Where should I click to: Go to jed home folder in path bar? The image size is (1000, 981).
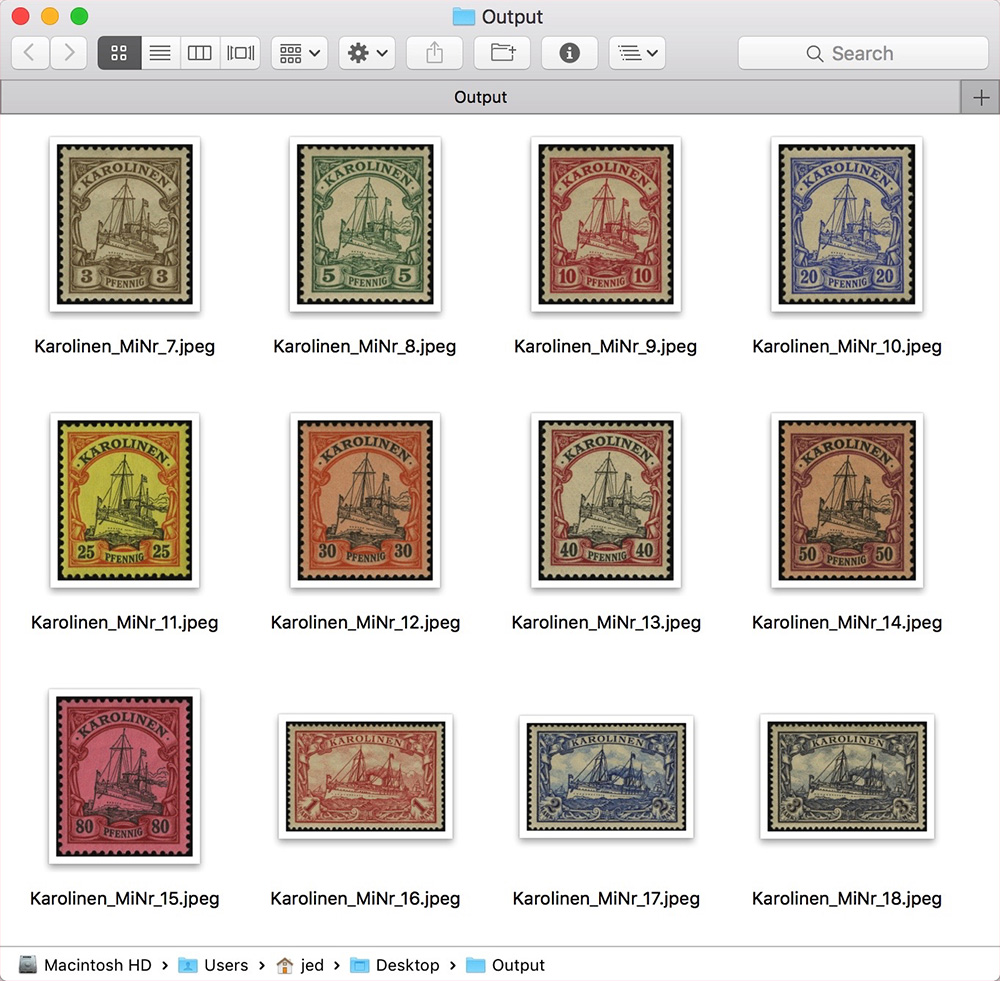pyautogui.click(x=300, y=965)
